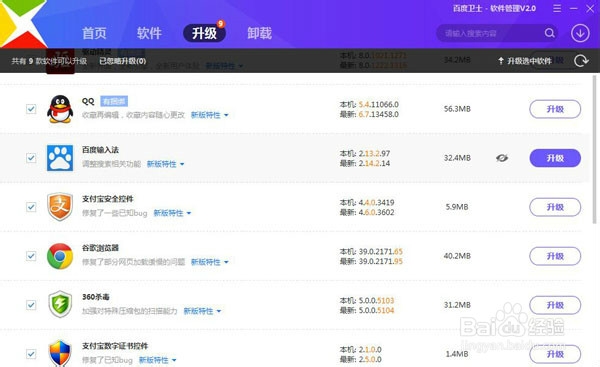Screen dimensions: 600x367
Task: Click 升级 button for 百度输入法
Action: tap(555, 158)
